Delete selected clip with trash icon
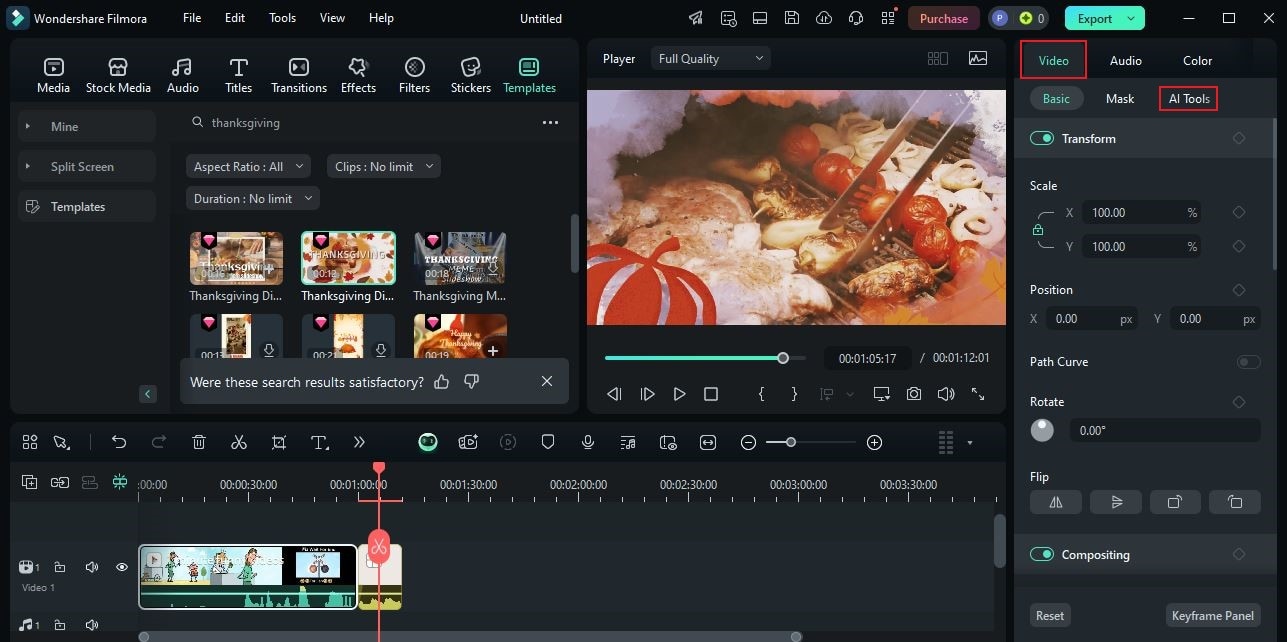1287x642 pixels. [198, 442]
